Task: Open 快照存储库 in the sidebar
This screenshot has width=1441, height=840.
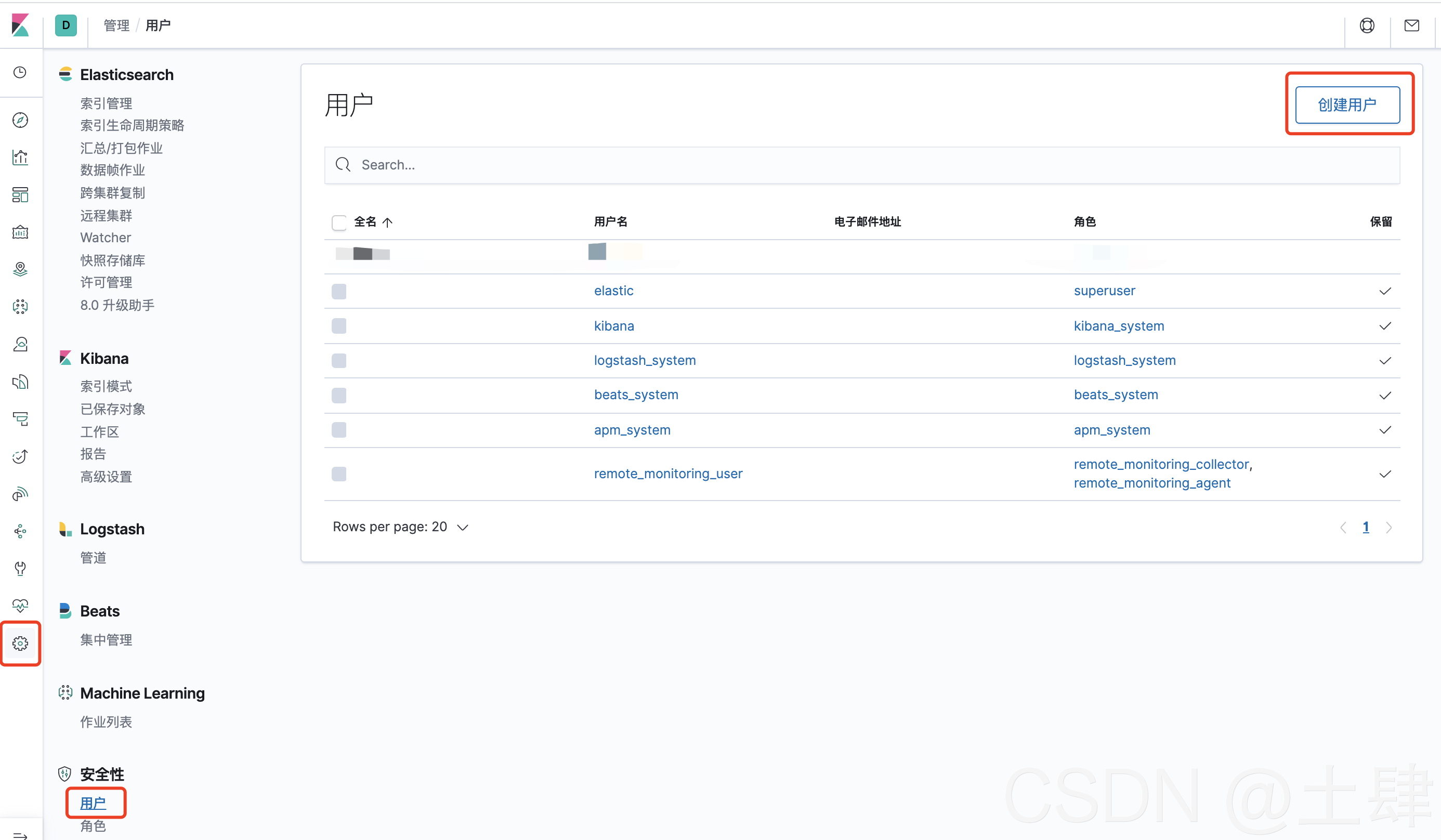Action: point(113,260)
